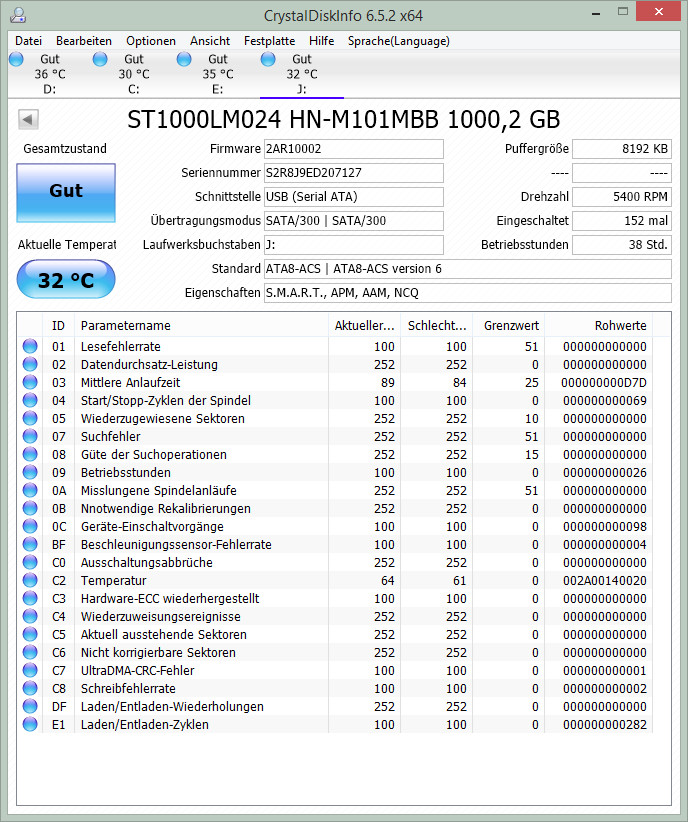
Task: Click status orb for row ID C2
Action: 30,580
